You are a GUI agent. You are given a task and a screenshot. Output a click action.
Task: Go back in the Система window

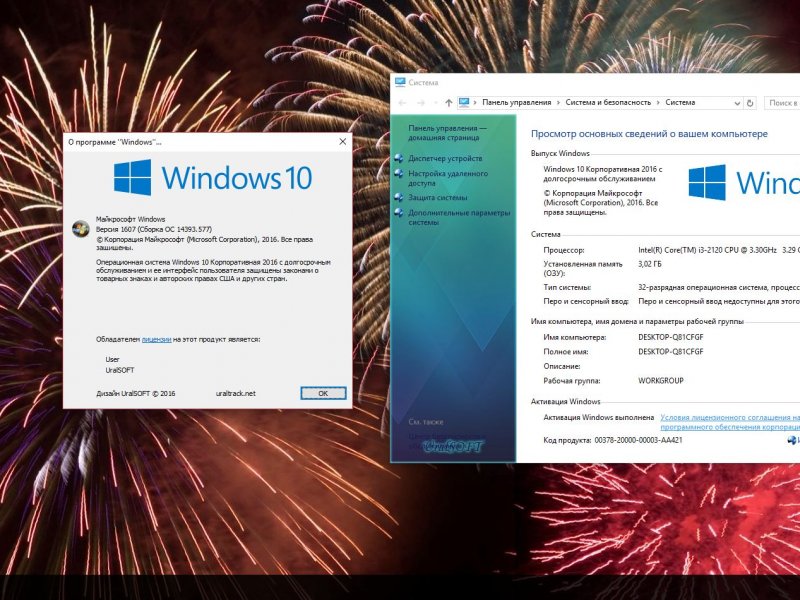point(403,103)
